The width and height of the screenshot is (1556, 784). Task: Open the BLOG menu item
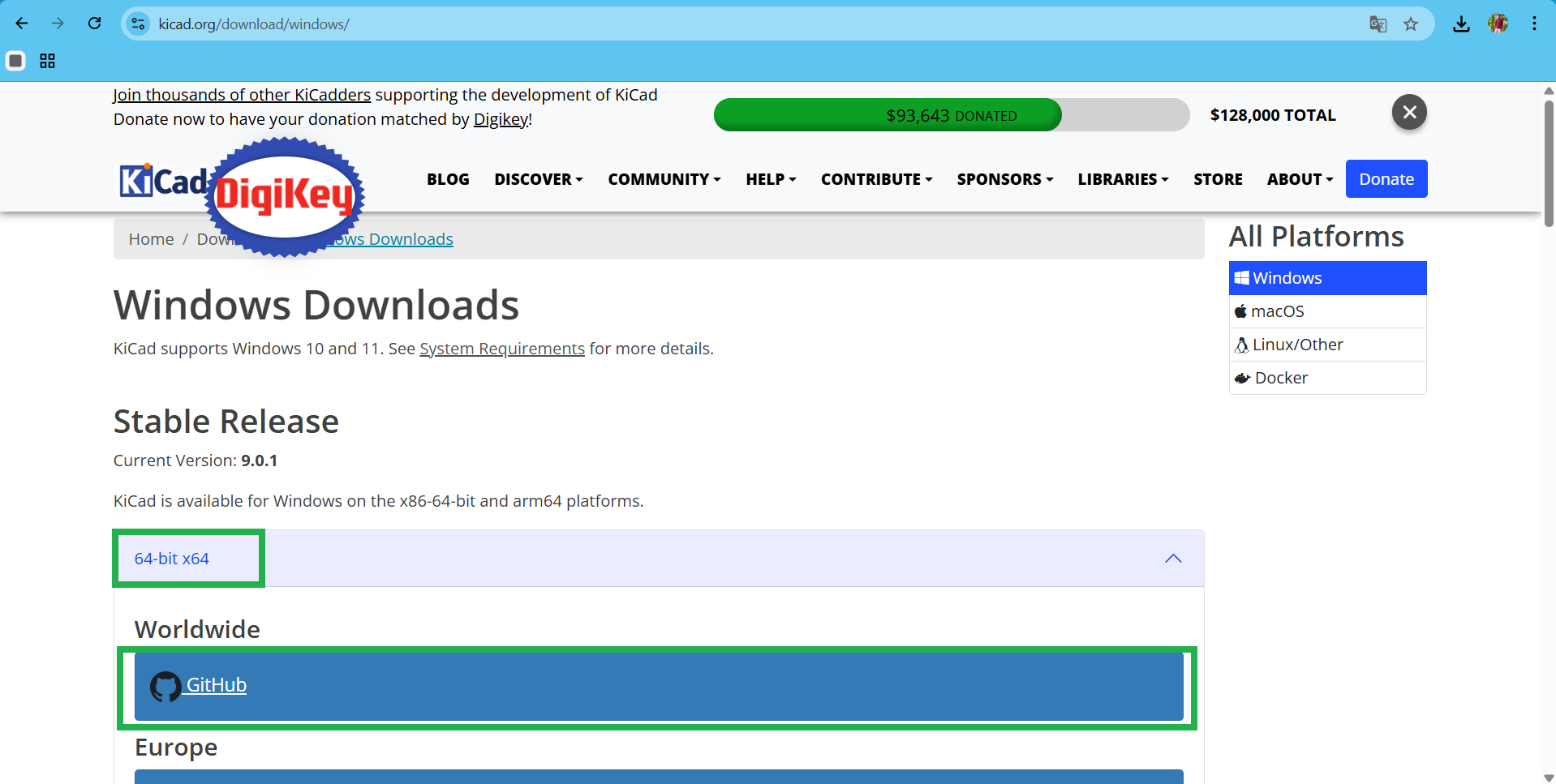448,179
